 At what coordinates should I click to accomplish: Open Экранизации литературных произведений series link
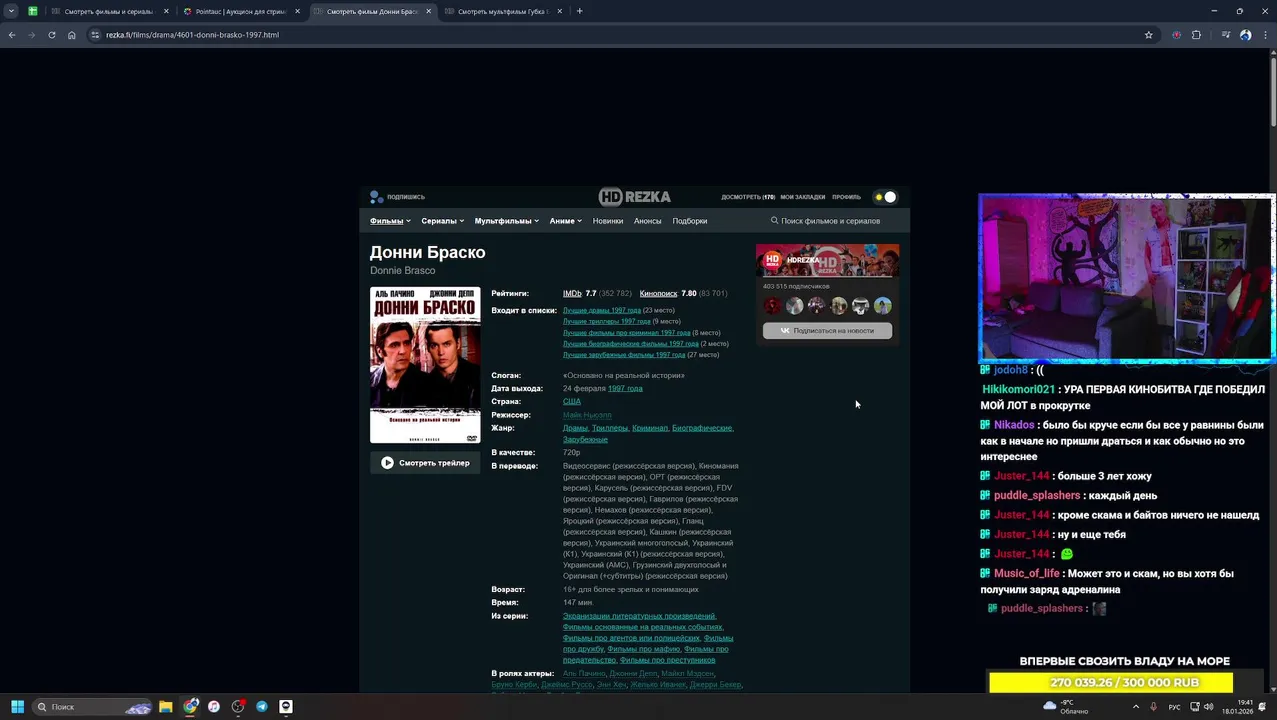coord(639,616)
